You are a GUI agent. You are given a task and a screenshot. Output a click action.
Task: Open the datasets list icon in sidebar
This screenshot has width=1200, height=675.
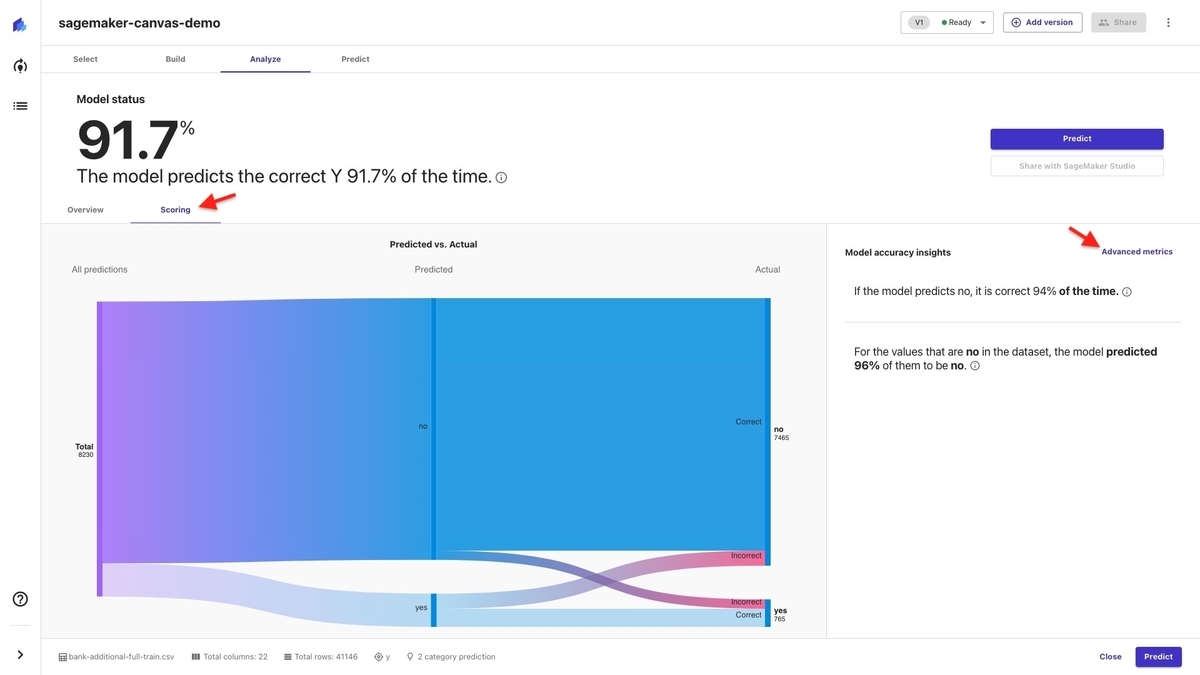tap(20, 105)
